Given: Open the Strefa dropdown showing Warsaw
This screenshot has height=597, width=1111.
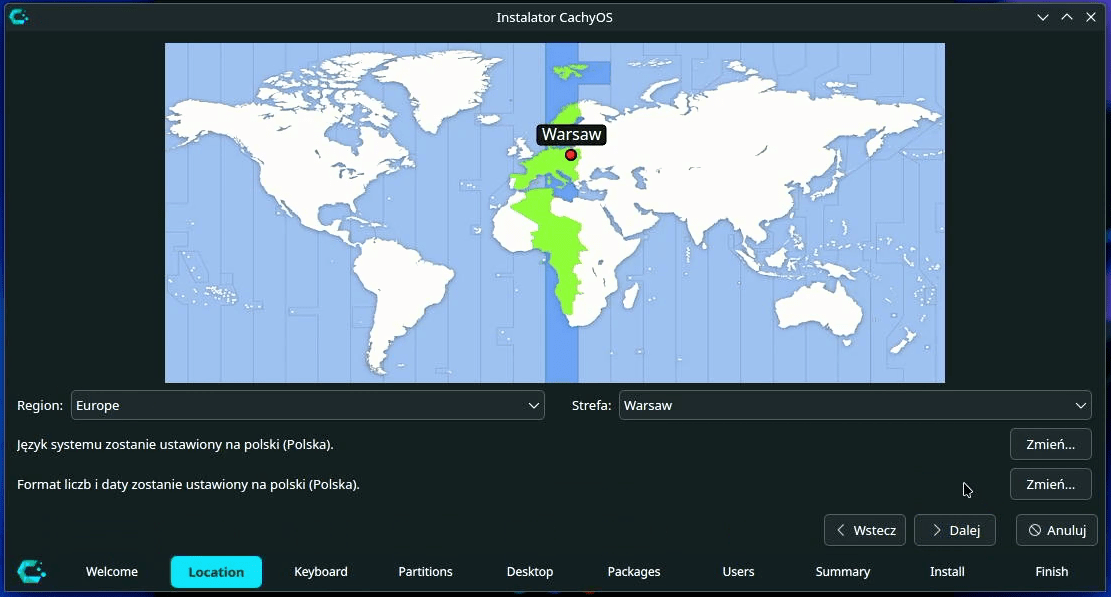Looking at the screenshot, I should coord(855,405).
